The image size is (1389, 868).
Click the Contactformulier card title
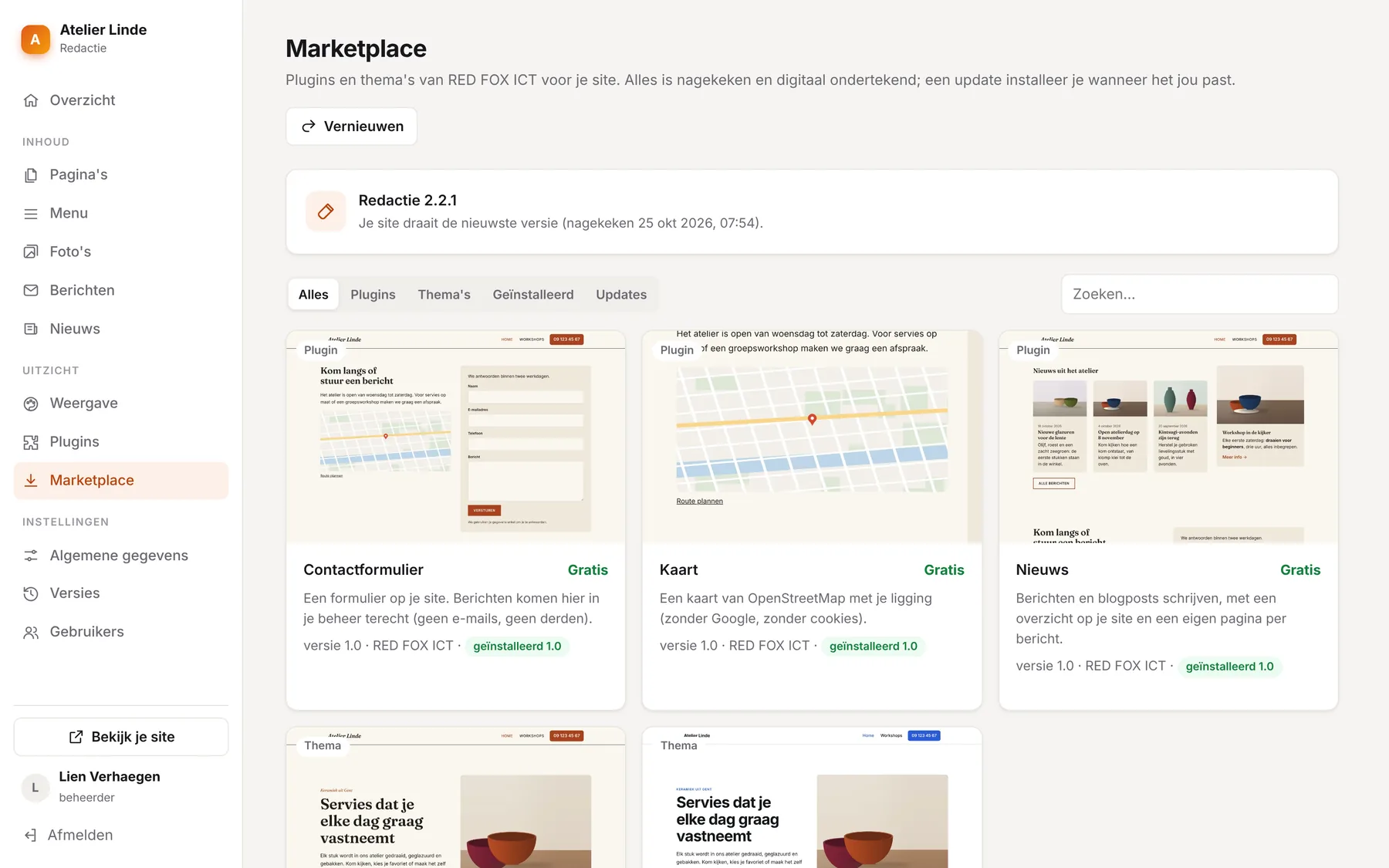pyautogui.click(x=363, y=570)
